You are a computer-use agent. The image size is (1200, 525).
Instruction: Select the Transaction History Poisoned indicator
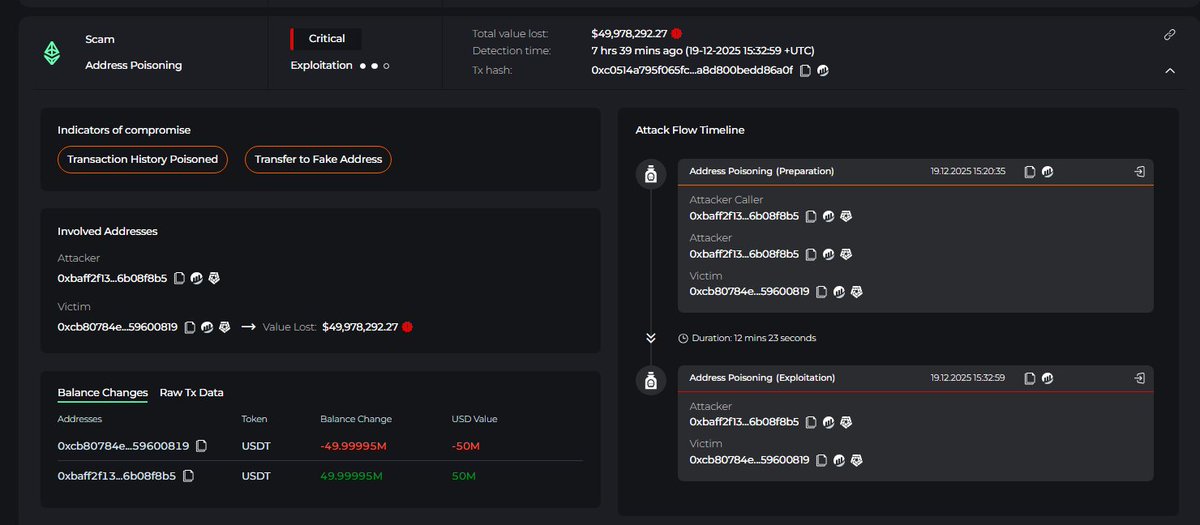[x=142, y=159]
